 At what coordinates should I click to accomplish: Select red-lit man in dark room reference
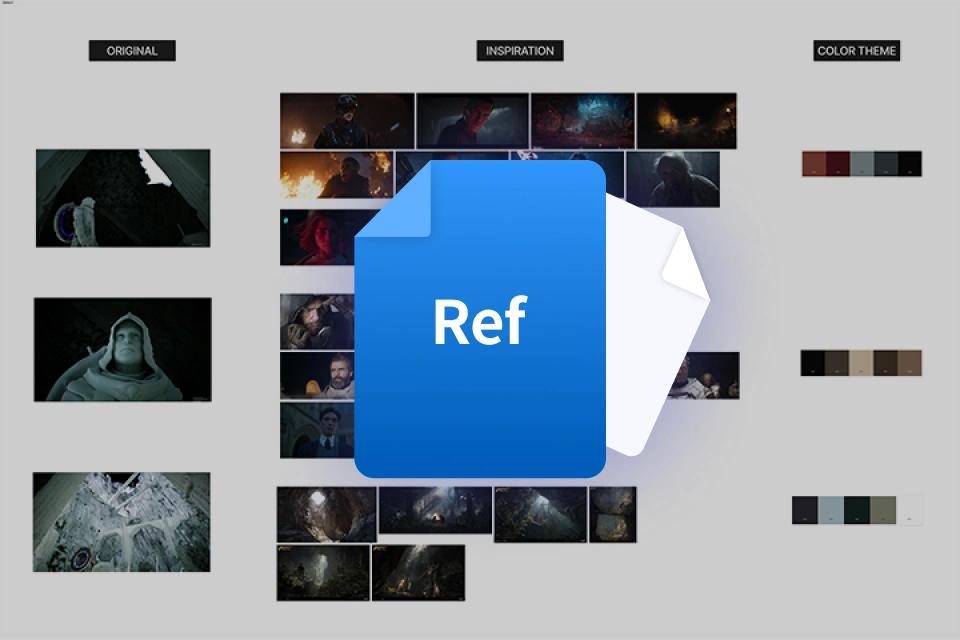pyautogui.click(x=473, y=121)
